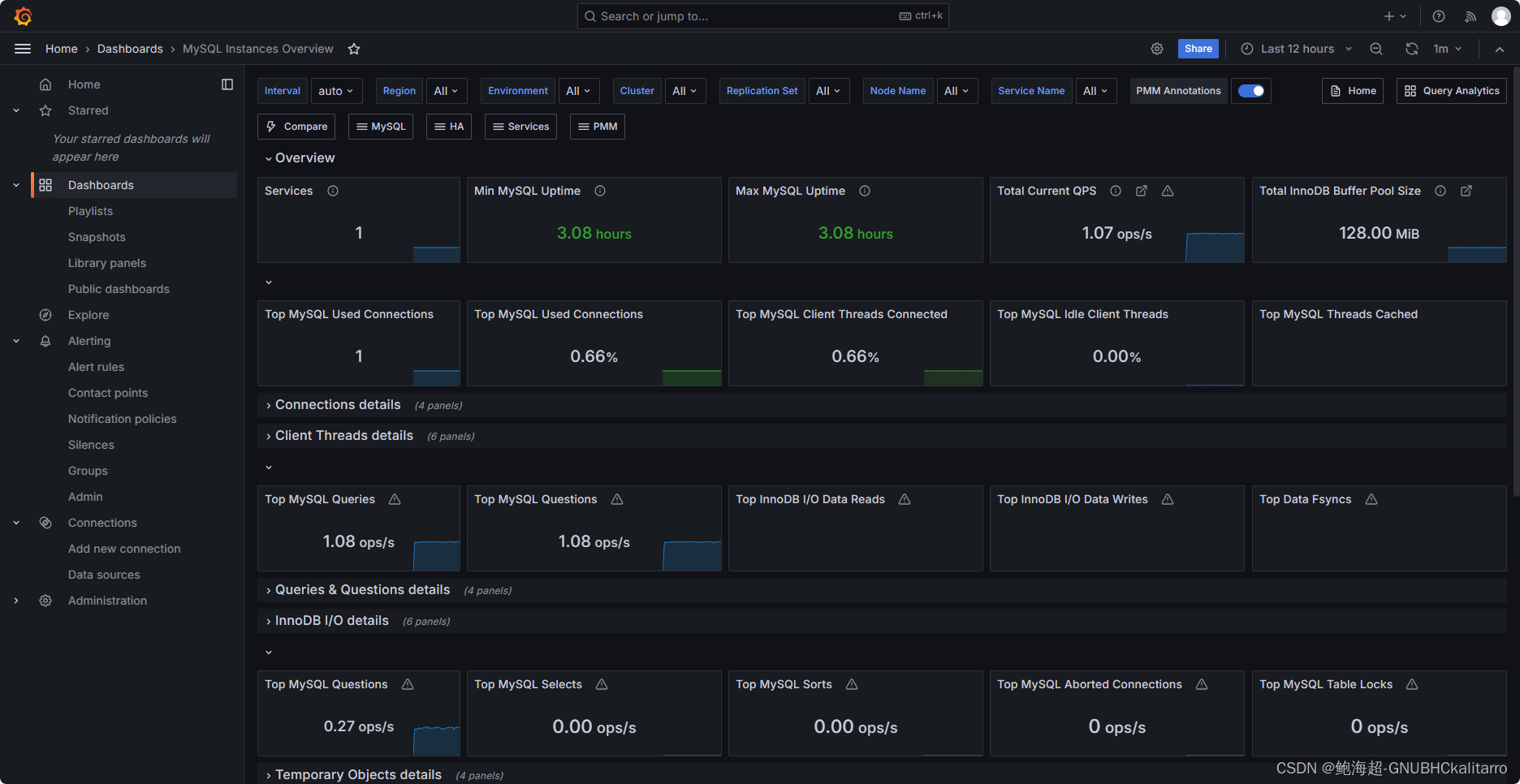Image resolution: width=1520 pixels, height=784 pixels.
Task: Click alert icon on Top MySQL Selects
Action: click(602, 684)
